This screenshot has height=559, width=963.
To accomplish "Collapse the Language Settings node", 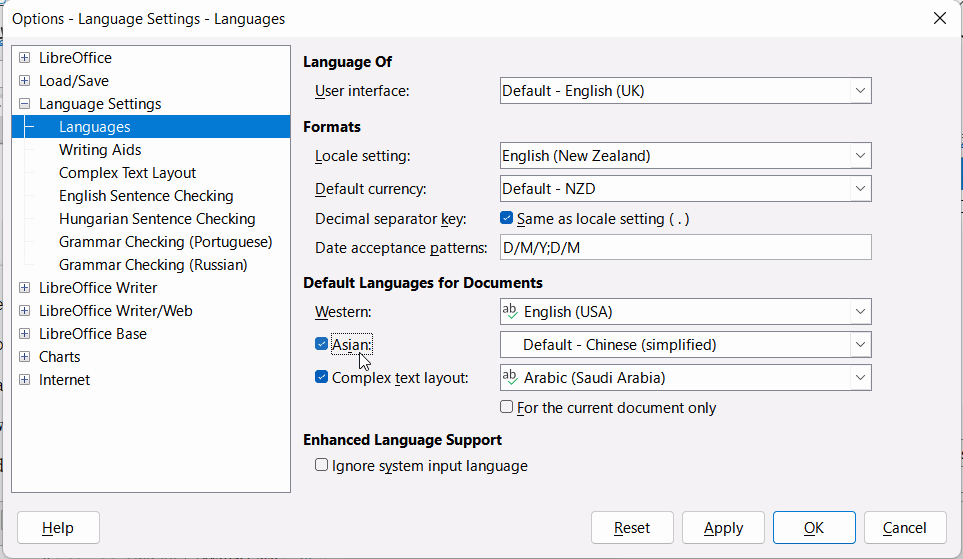I will coord(25,104).
